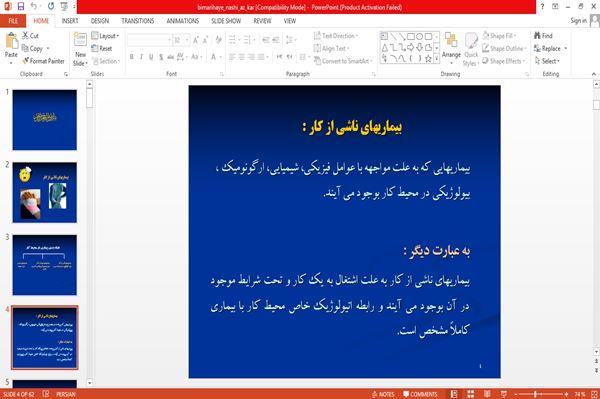This screenshot has height=399, width=600.
Task: Click zoom out minus button
Action: click(515, 394)
